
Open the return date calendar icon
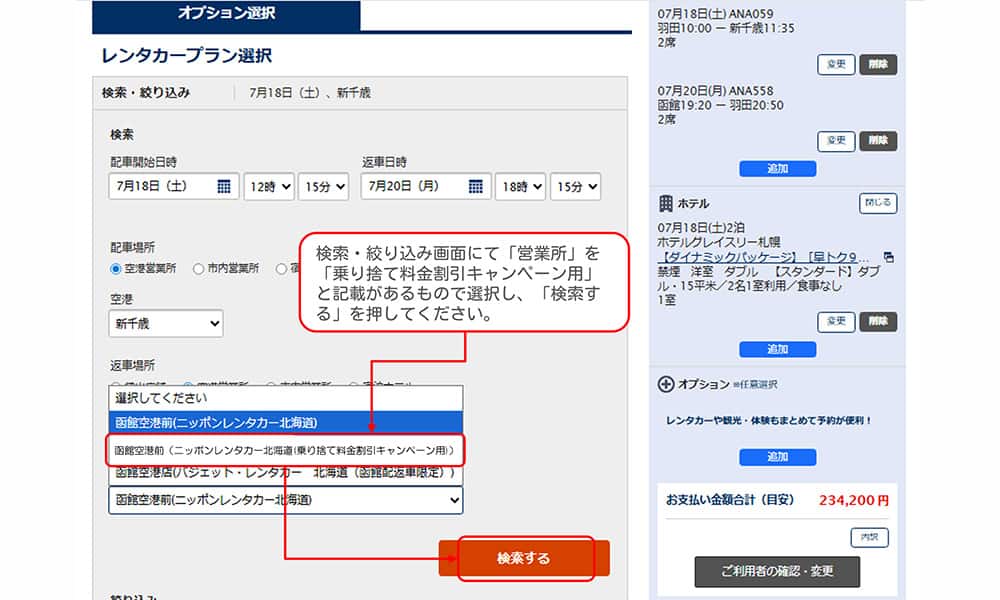[x=476, y=186]
